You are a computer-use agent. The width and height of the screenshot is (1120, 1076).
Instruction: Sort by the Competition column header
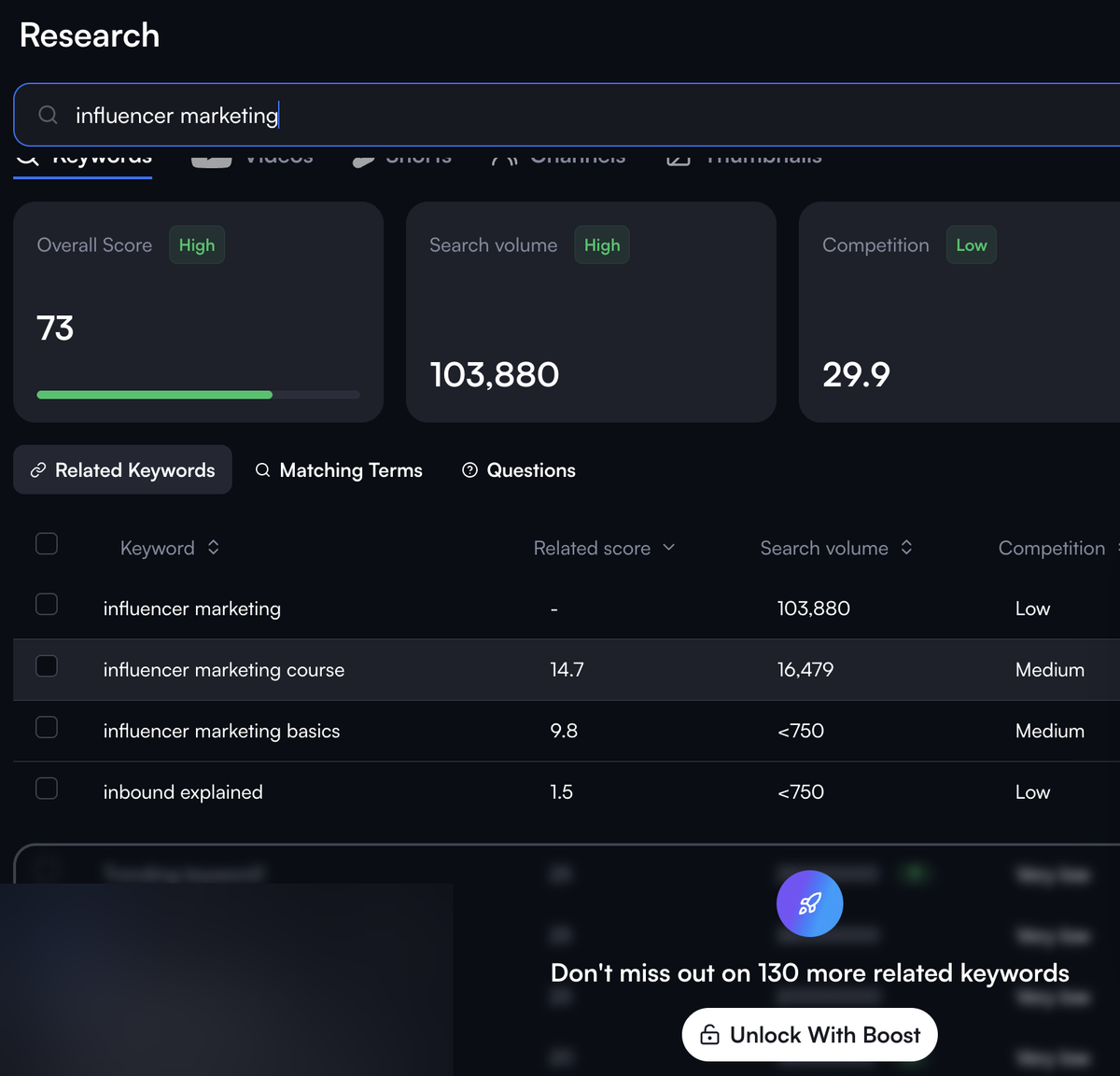(1052, 548)
